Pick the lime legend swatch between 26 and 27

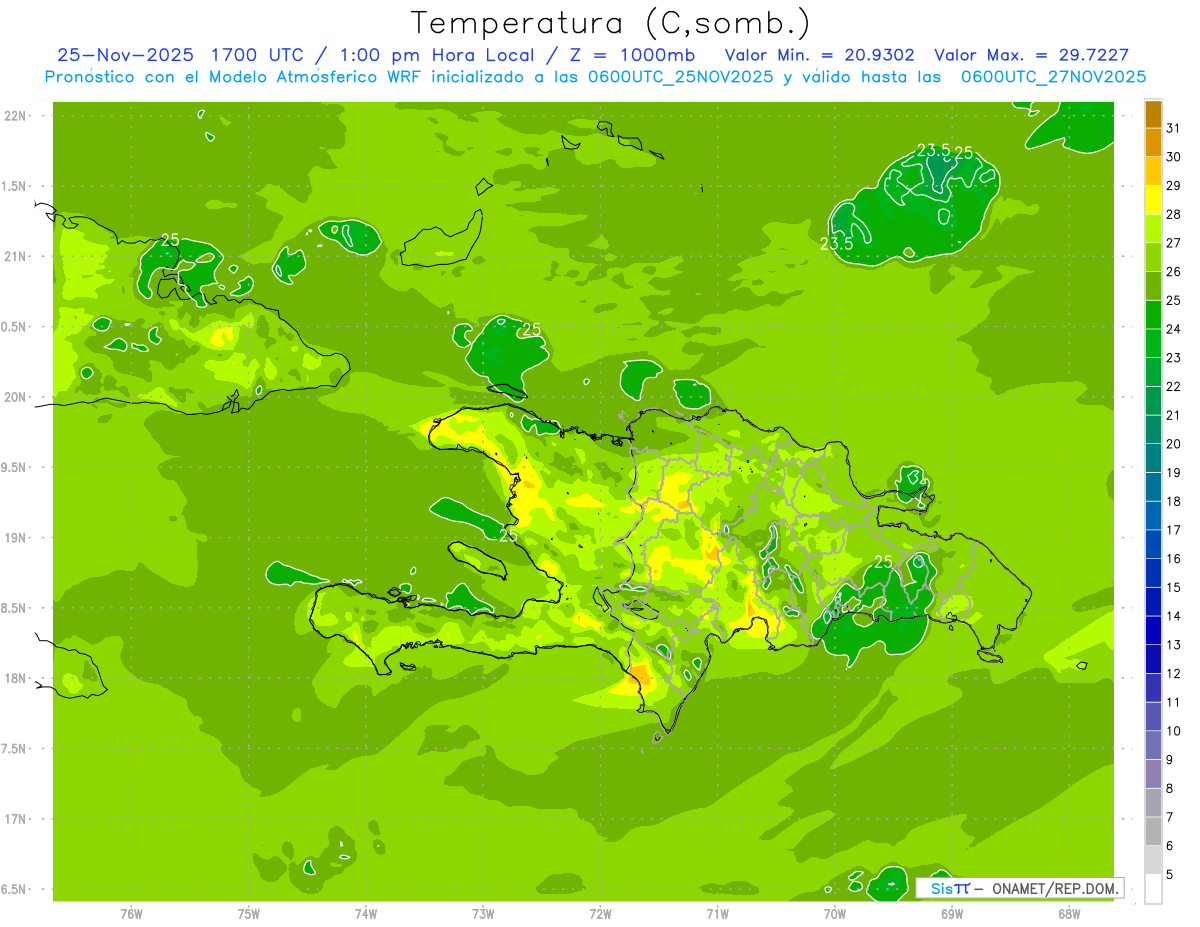pyautogui.click(x=1153, y=257)
